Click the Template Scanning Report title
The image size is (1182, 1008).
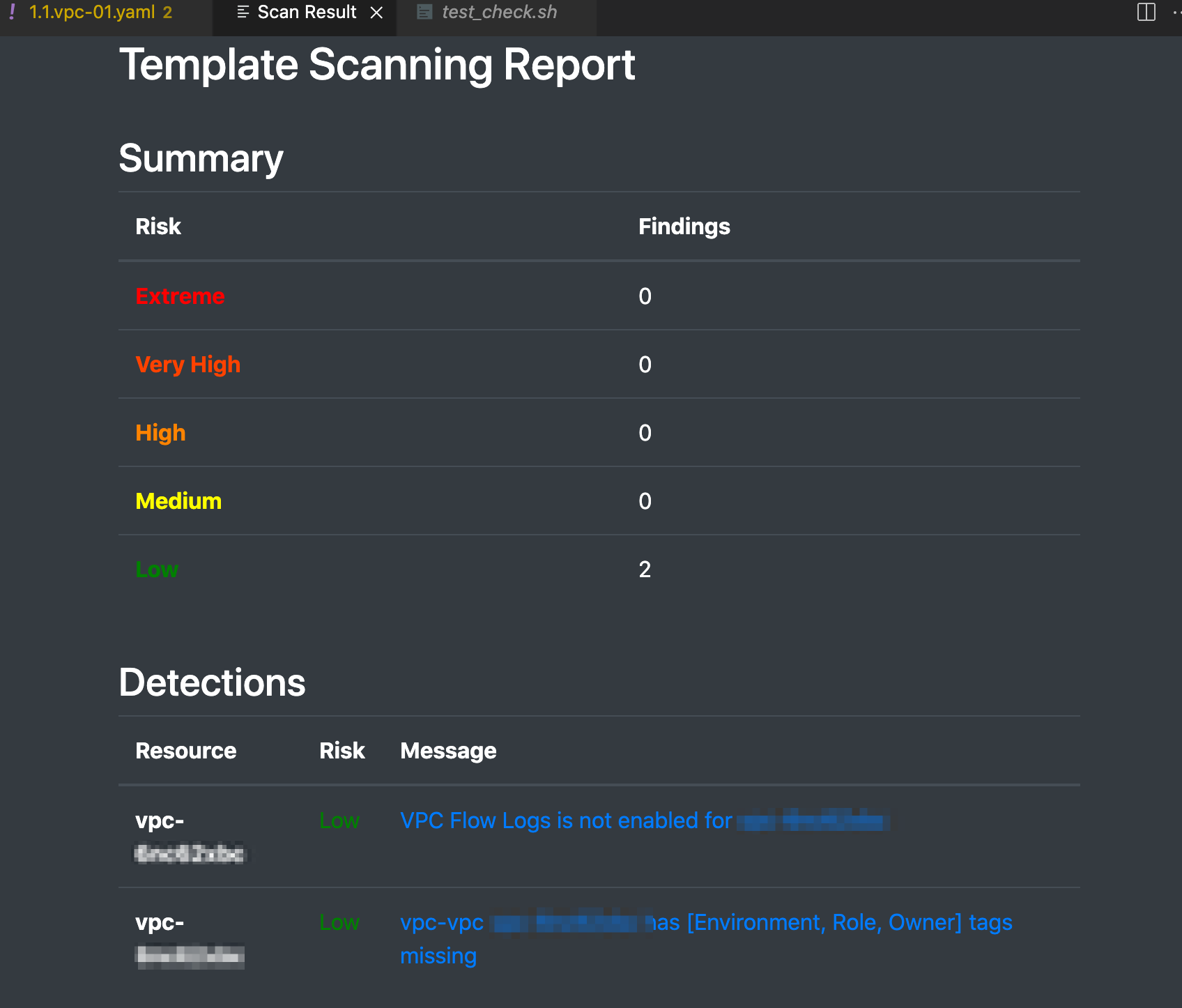[377, 65]
